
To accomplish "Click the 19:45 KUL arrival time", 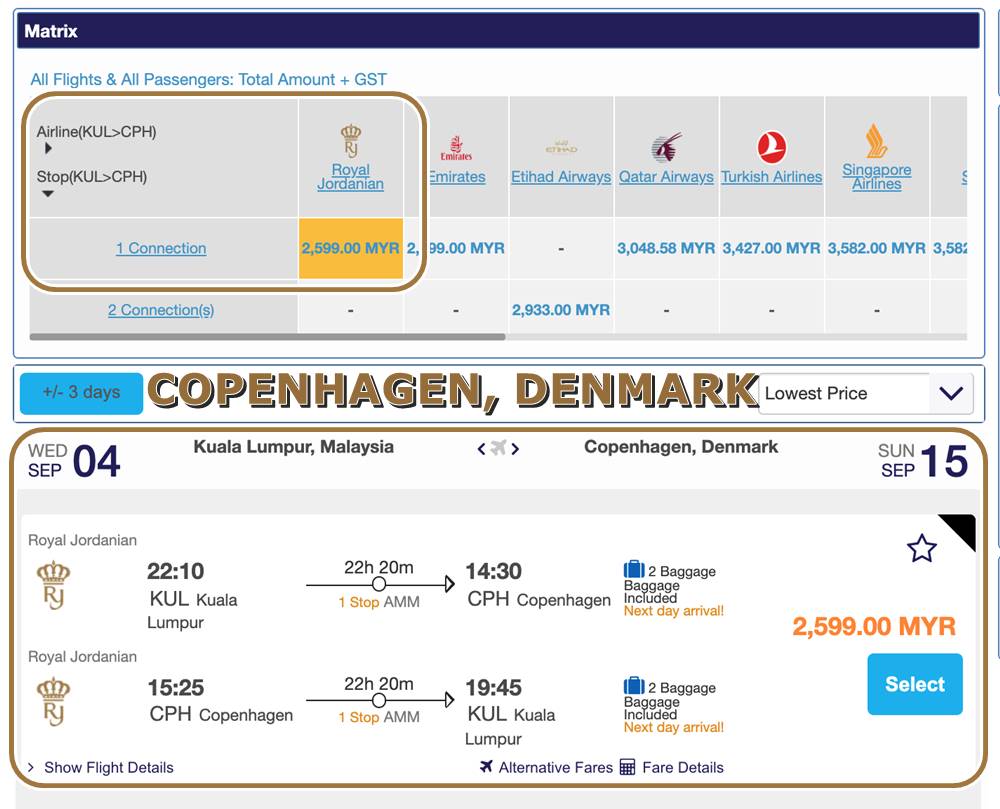I will click(494, 687).
